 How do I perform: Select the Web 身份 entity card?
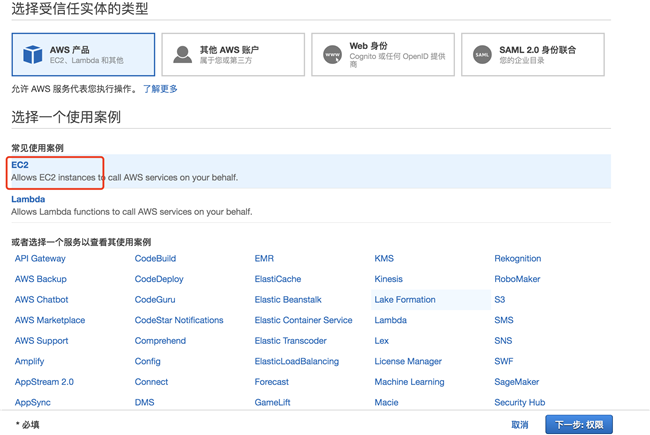coord(383,55)
